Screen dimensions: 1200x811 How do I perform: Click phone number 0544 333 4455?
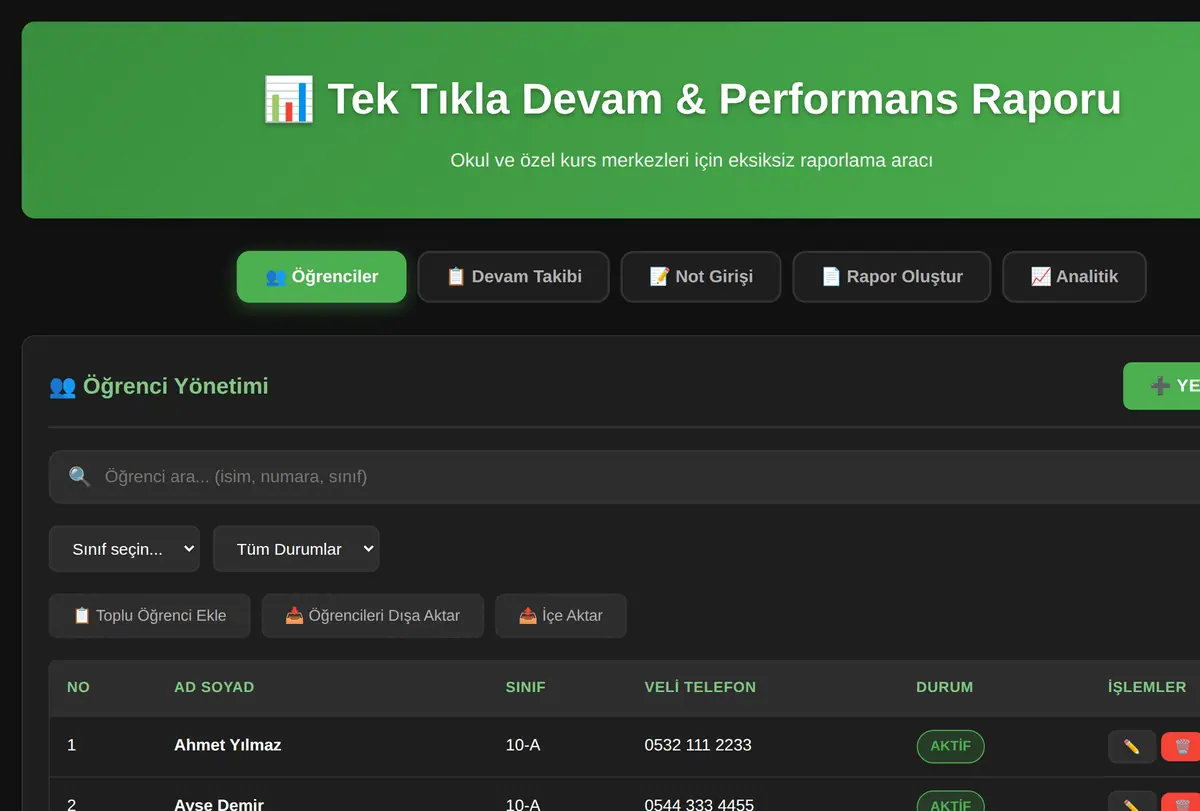click(699, 805)
